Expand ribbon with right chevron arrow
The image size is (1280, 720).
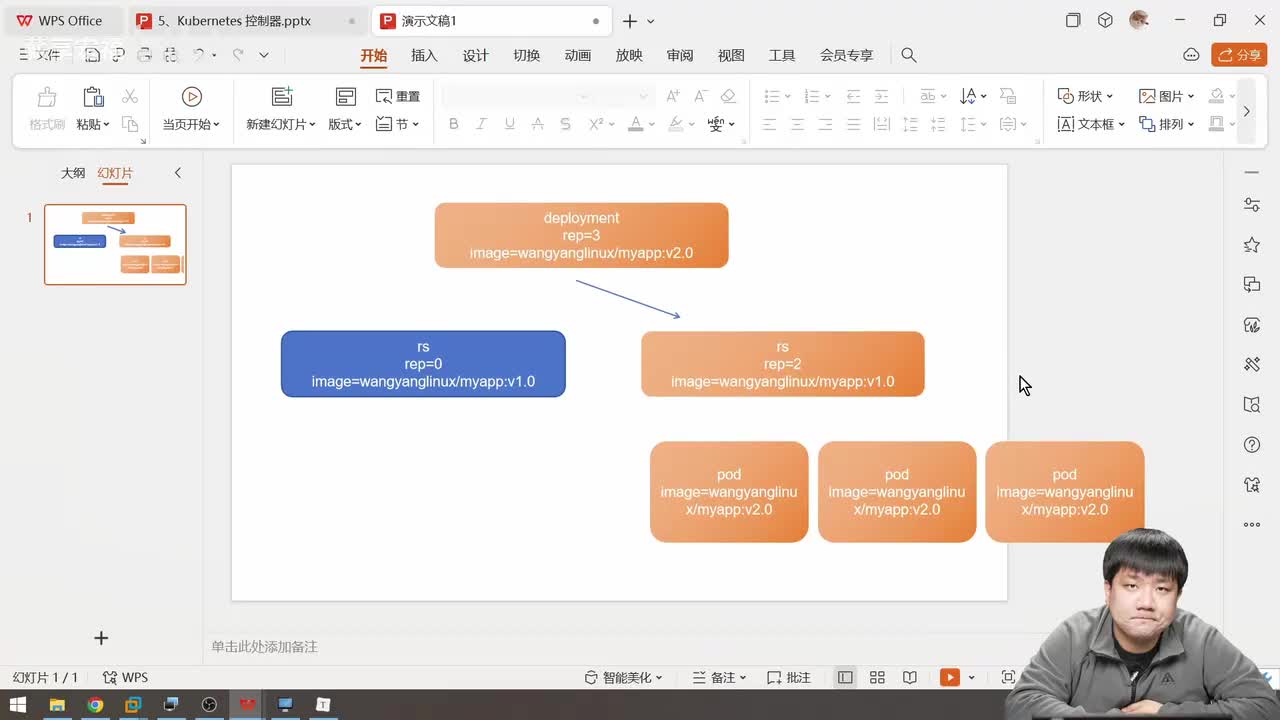point(1246,111)
